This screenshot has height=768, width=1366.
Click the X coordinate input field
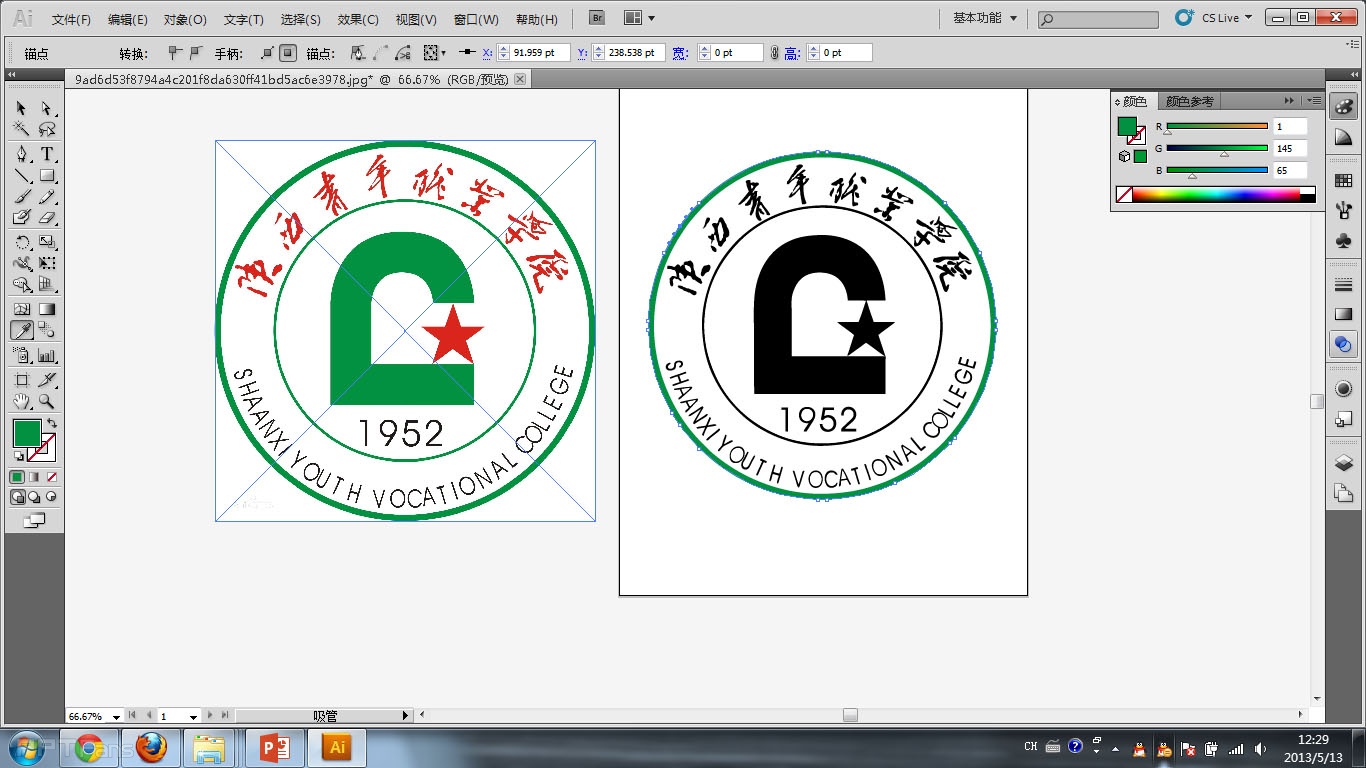click(539, 53)
